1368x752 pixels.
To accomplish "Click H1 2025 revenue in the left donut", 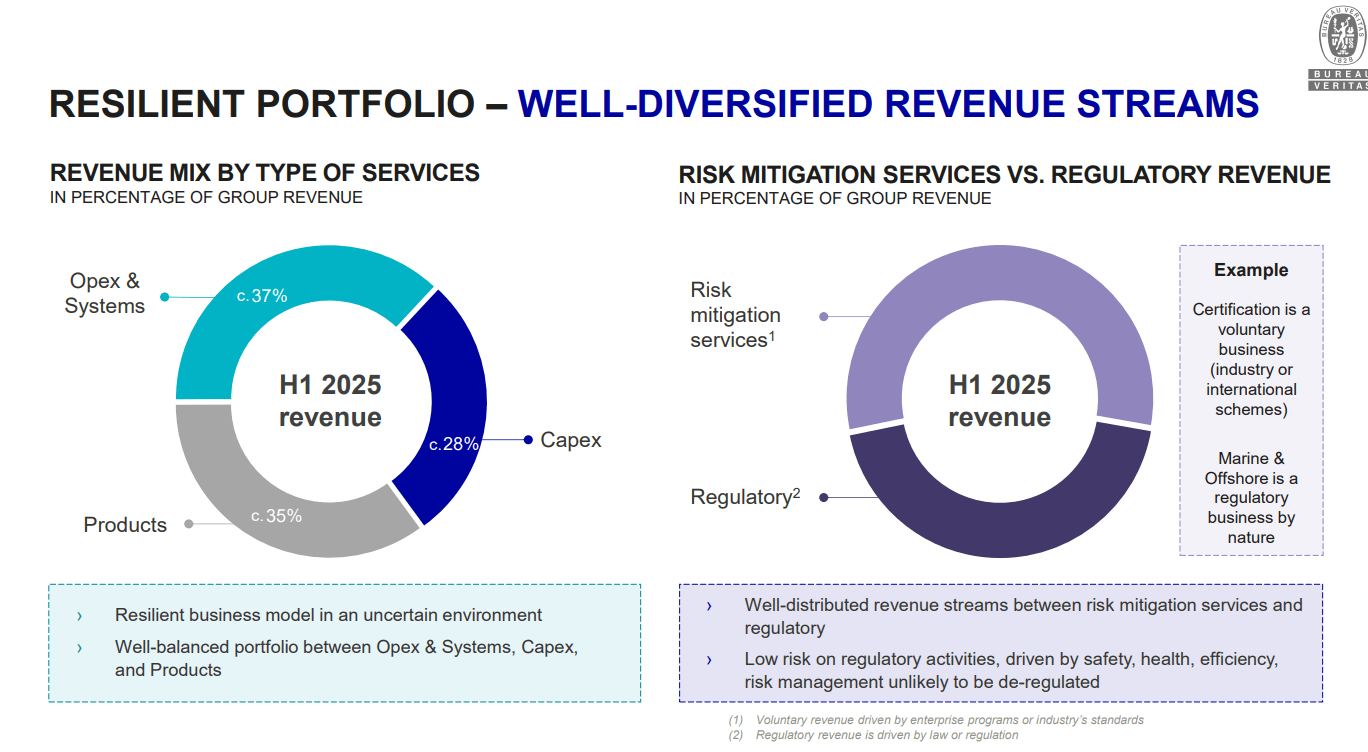I will (x=328, y=400).
